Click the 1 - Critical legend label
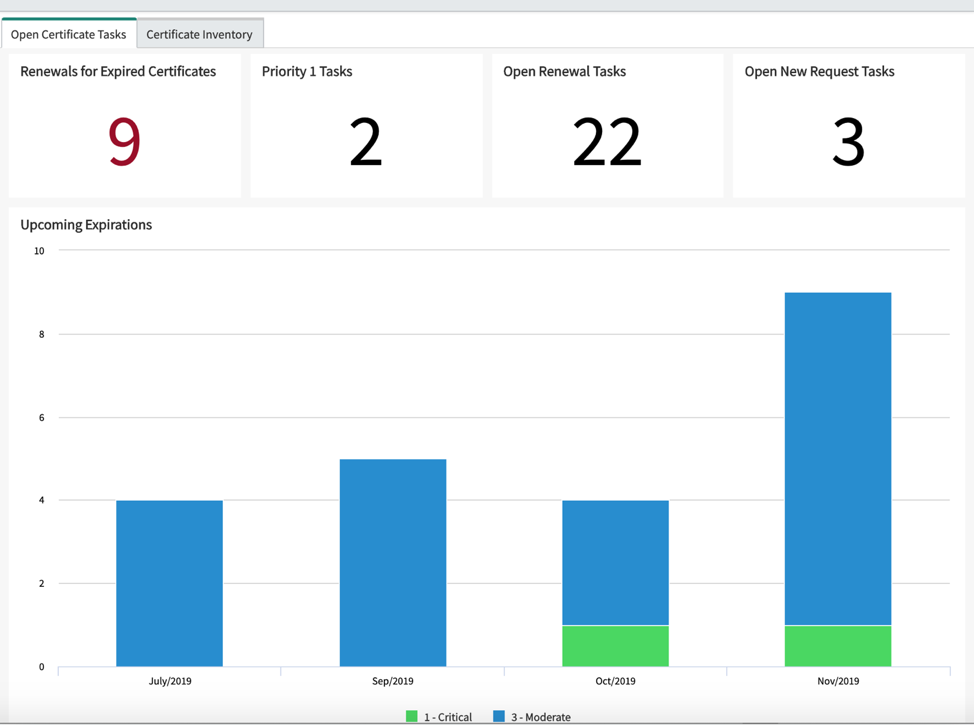 tap(448, 717)
